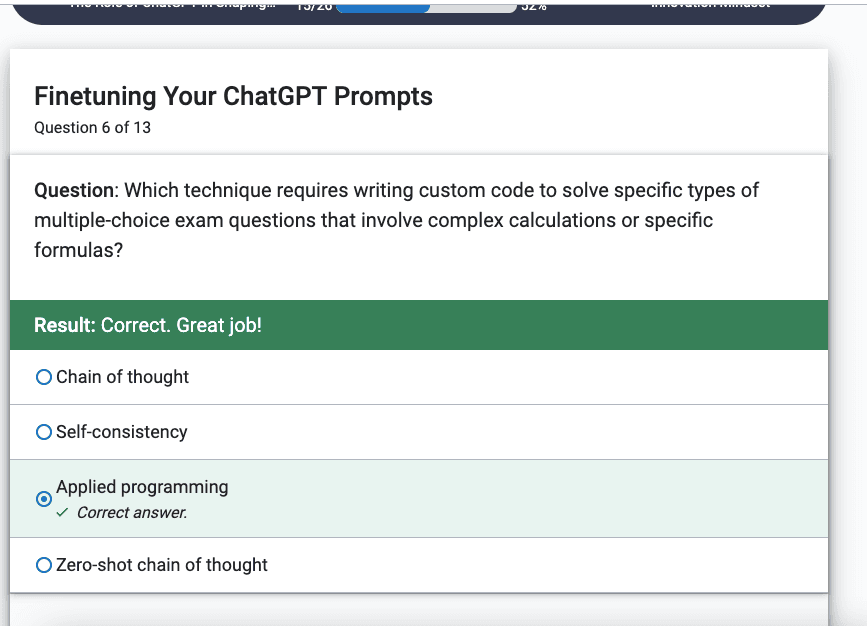Click the Question 6 of 13 counter
The image size is (867, 626).
click(x=92, y=128)
